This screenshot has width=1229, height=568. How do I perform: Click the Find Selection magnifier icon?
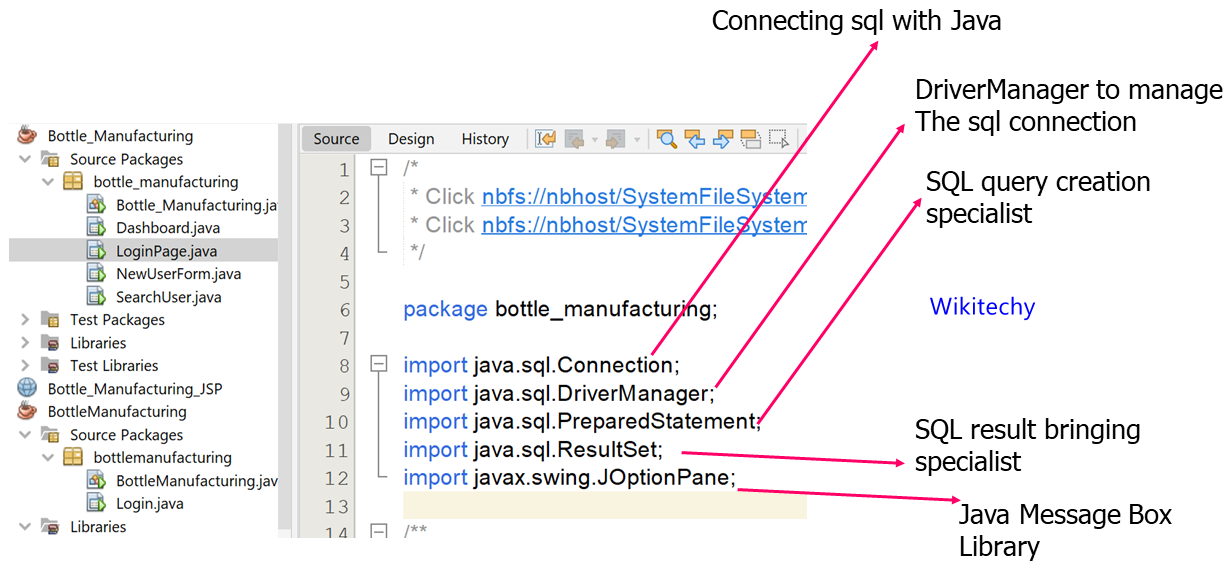click(666, 139)
